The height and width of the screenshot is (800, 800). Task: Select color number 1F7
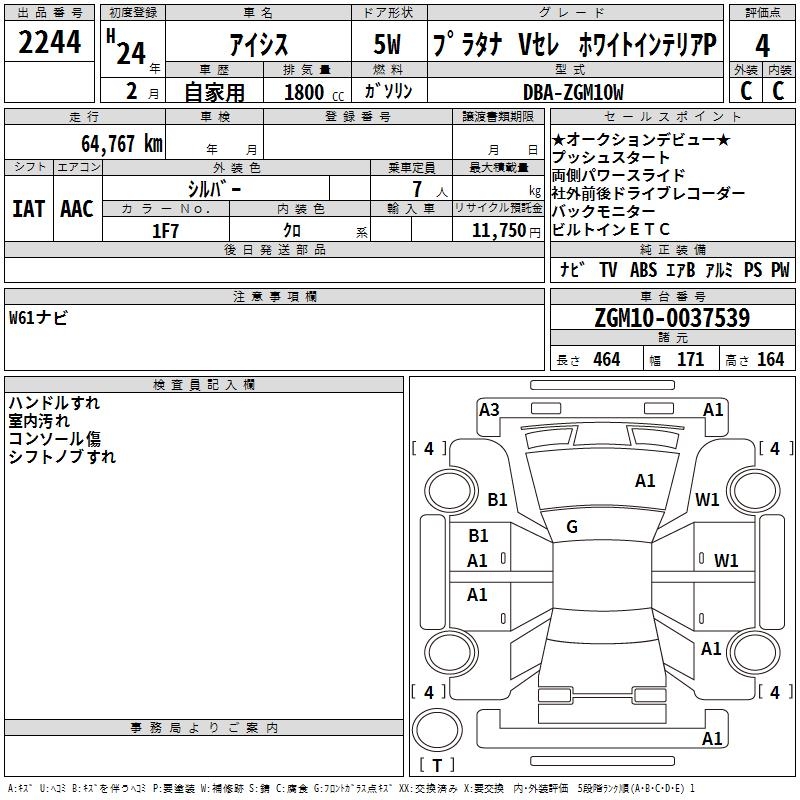[165, 231]
